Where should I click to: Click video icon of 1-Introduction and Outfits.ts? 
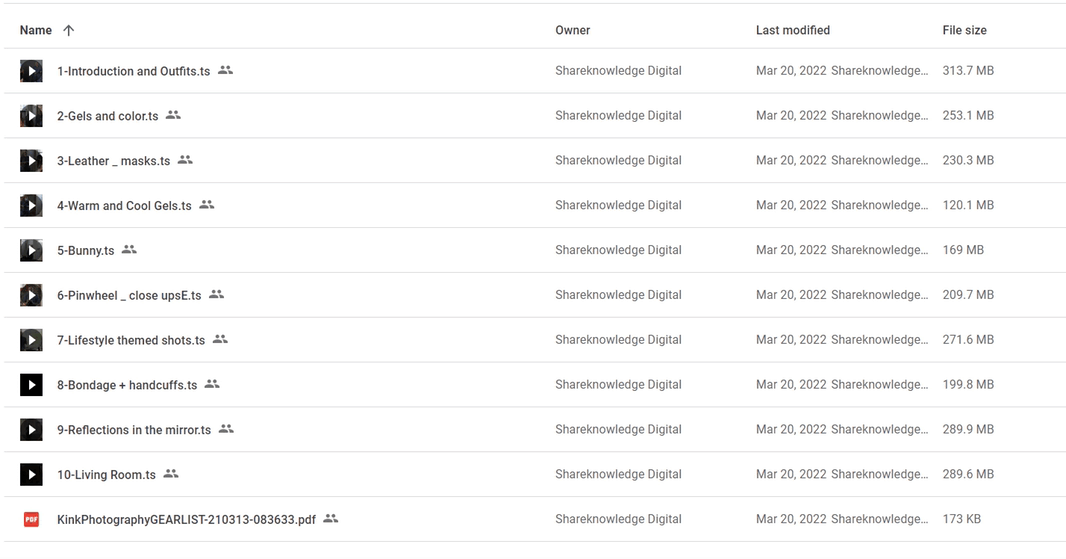31,71
